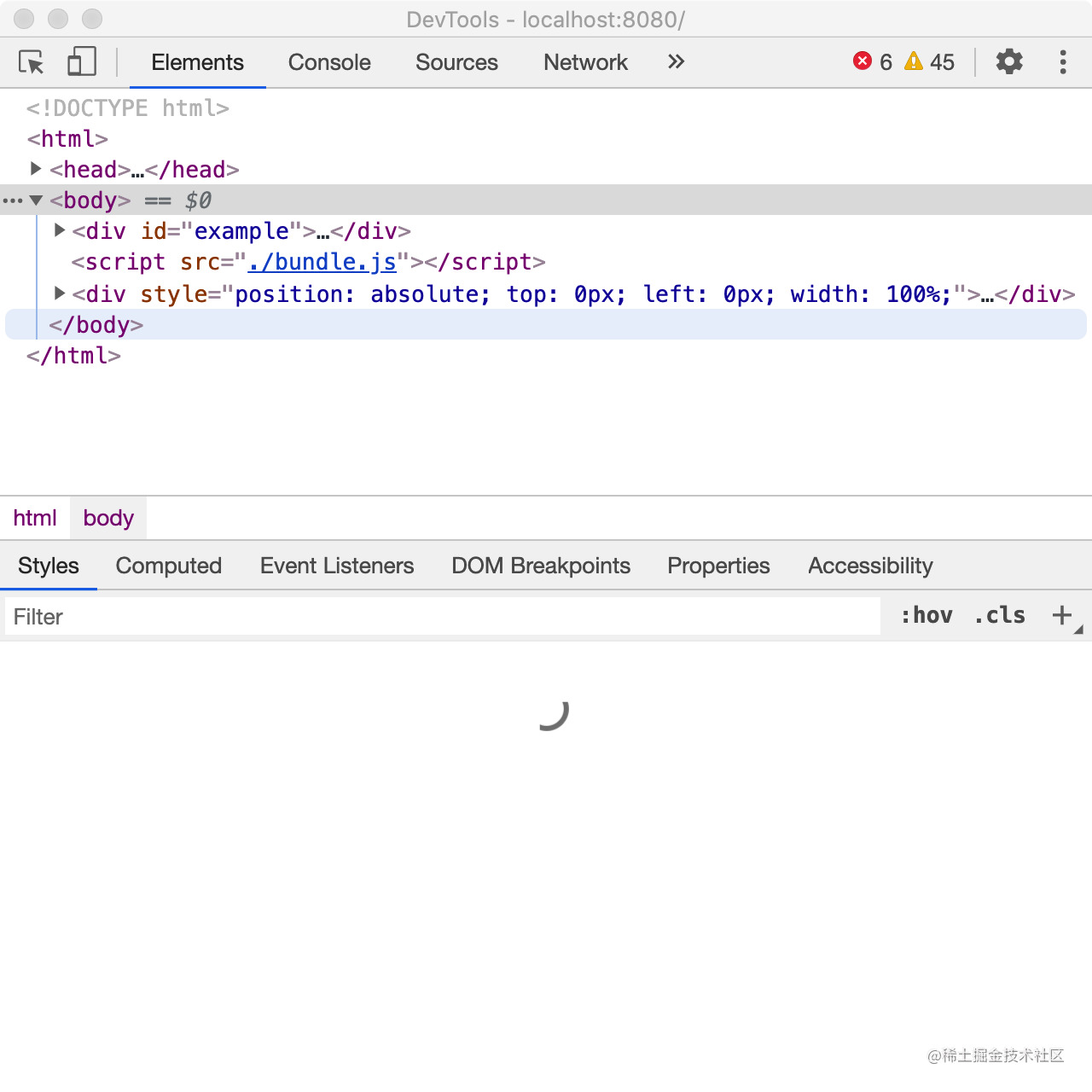Show more tabs with double chevron
The image size is (1092, 1092).
pos(676,61)
